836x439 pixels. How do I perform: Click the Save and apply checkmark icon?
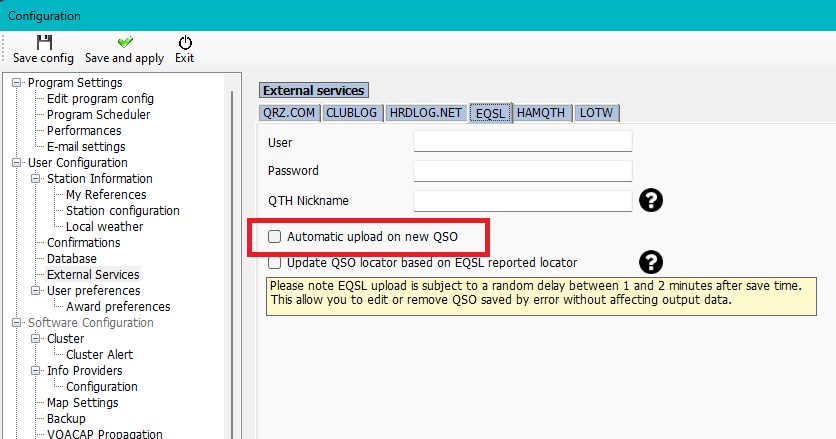click(x=125, y=42)
